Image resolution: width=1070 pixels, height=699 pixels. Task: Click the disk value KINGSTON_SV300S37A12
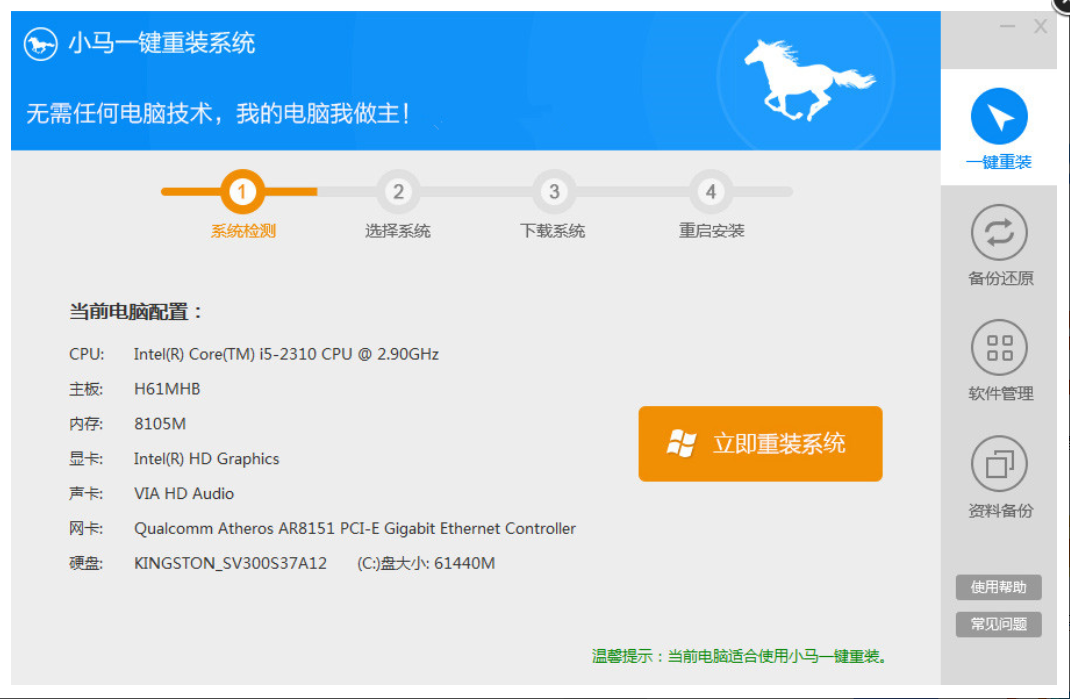(x=231, y=563)
